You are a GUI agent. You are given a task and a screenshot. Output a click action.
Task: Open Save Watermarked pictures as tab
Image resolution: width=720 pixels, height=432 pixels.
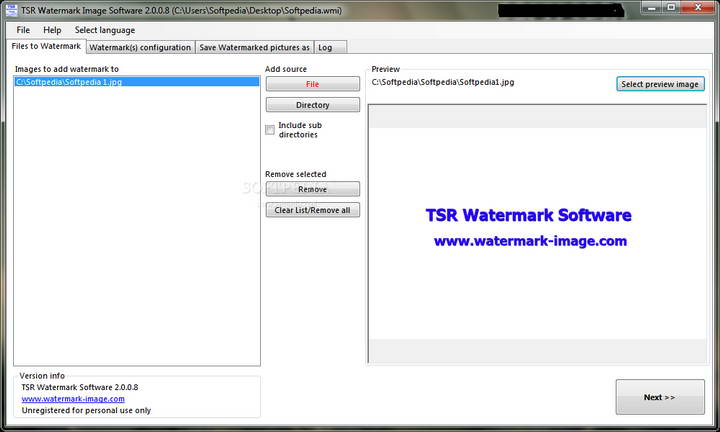[x=254, y=47]
